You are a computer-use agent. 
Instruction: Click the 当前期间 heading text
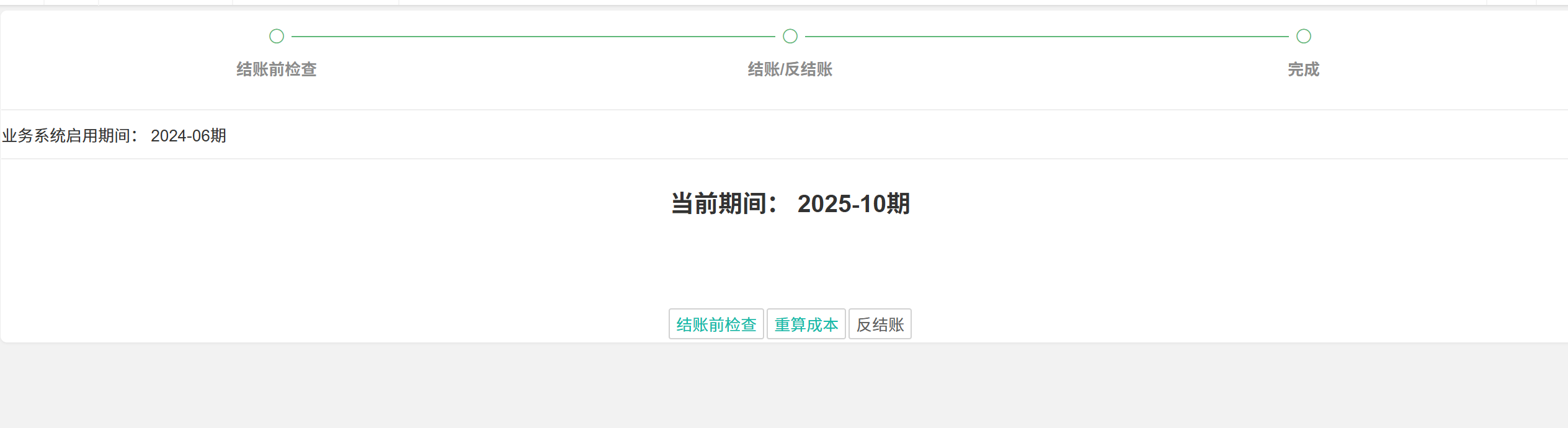click(x=723, y=204)
